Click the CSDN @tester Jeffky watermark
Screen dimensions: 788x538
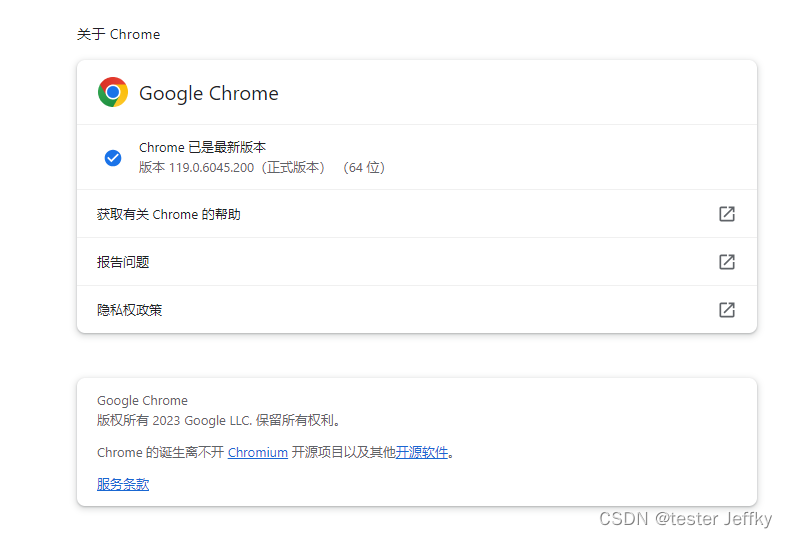tap(685, 518)
